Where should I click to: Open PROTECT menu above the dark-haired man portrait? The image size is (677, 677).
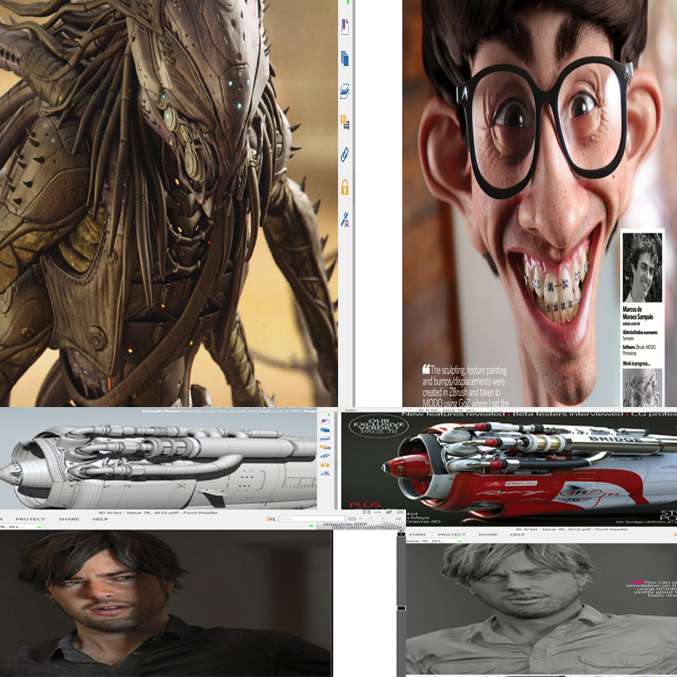click(x=30, y=519)
